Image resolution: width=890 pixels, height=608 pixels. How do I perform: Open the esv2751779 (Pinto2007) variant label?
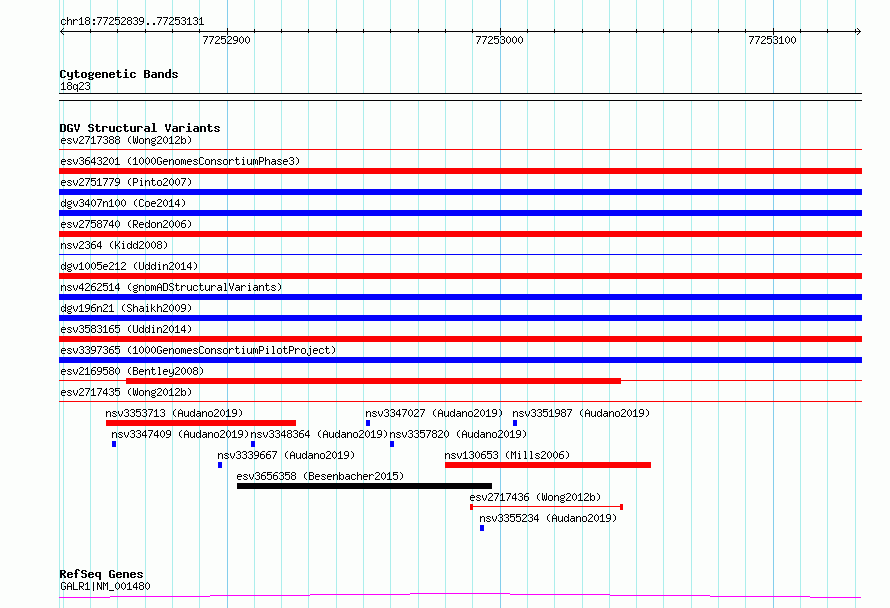(x=126, y=182)
